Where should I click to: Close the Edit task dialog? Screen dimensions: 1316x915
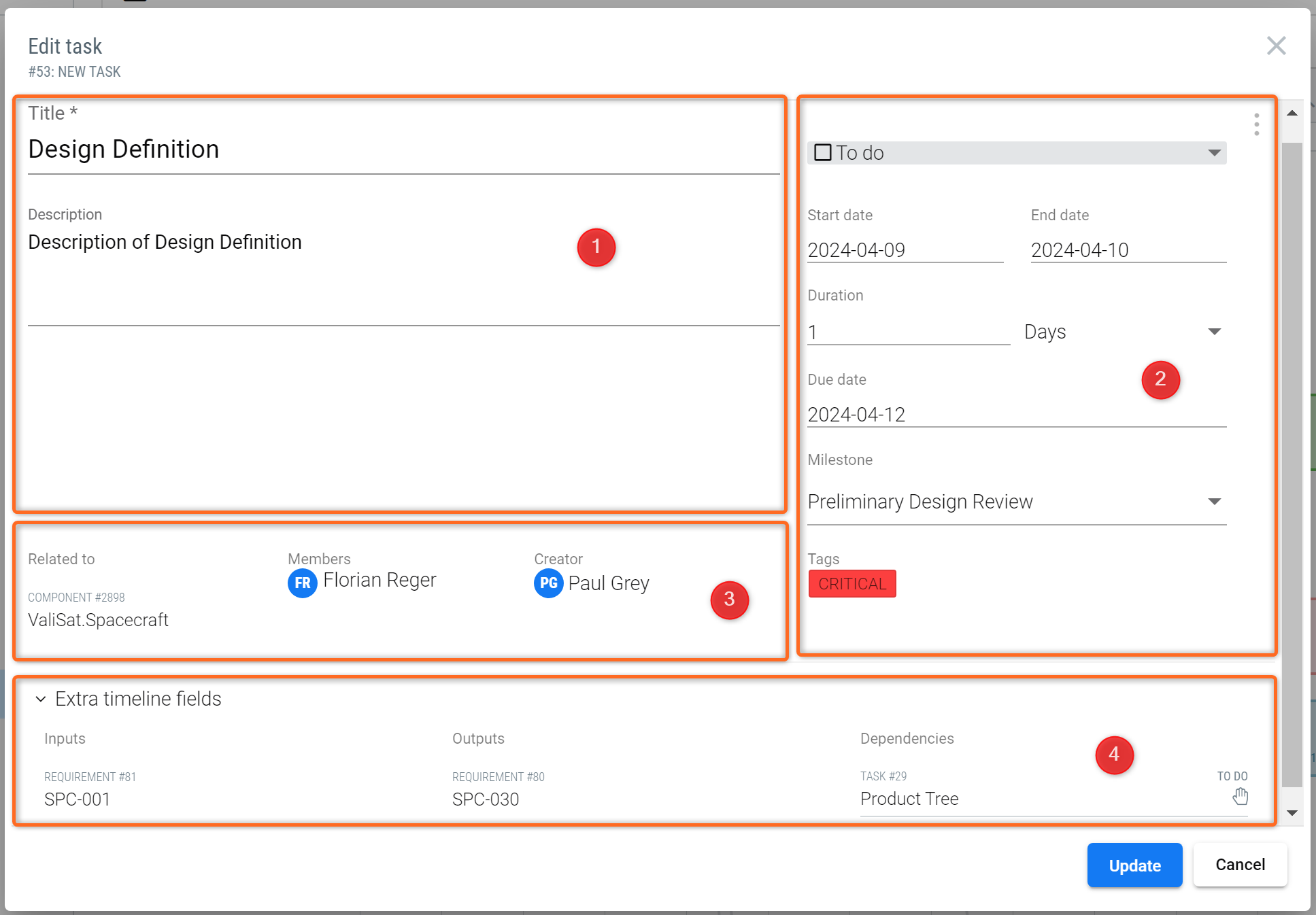[x=1276, y=46]
